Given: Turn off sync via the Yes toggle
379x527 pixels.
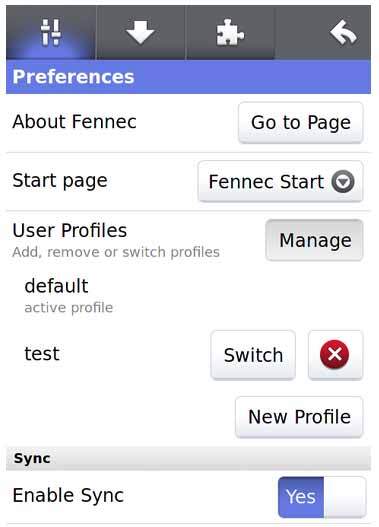Looking at the screenshot, I should tap(301, 497).
